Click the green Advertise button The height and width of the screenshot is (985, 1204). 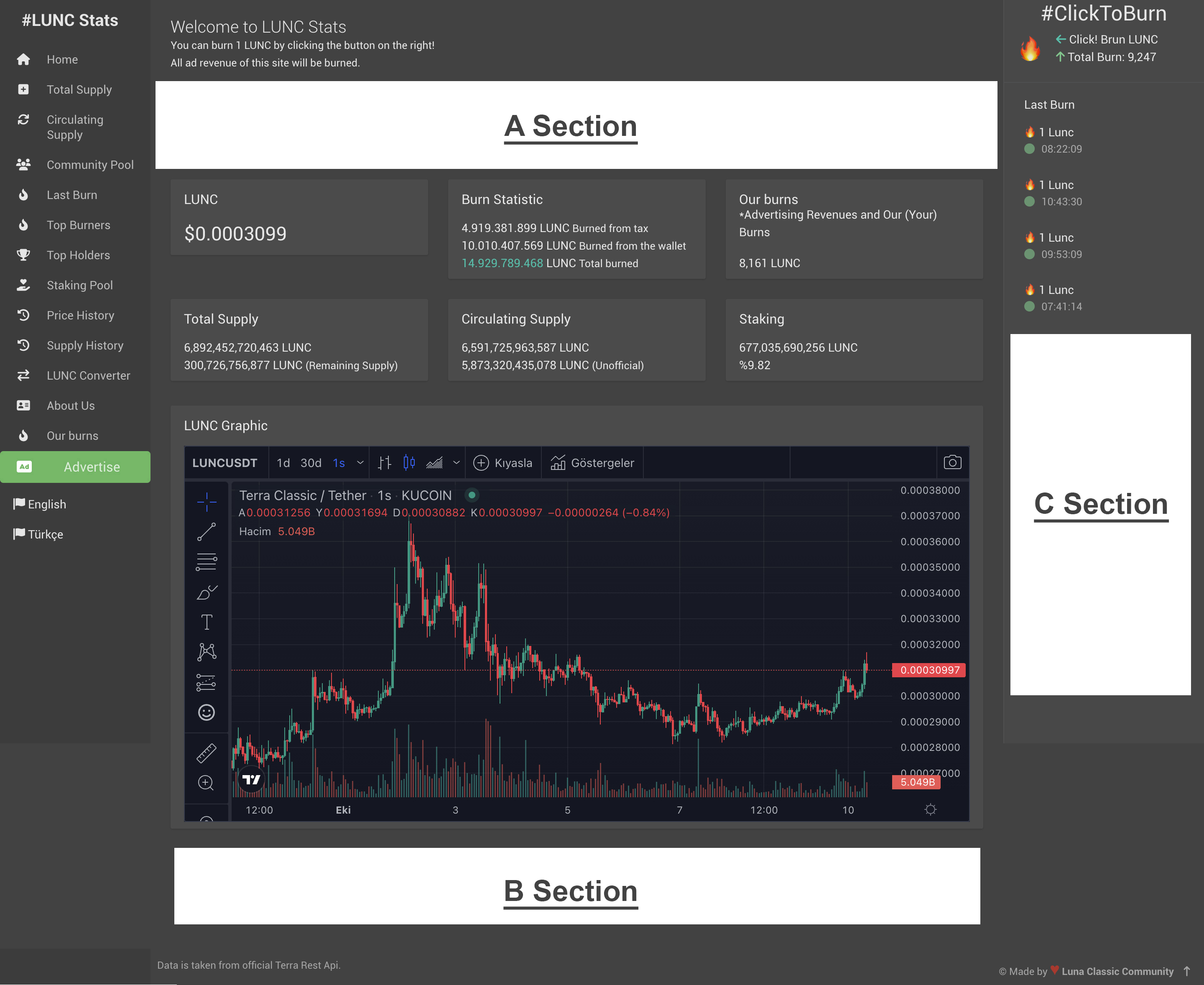(x=76, y=467)
